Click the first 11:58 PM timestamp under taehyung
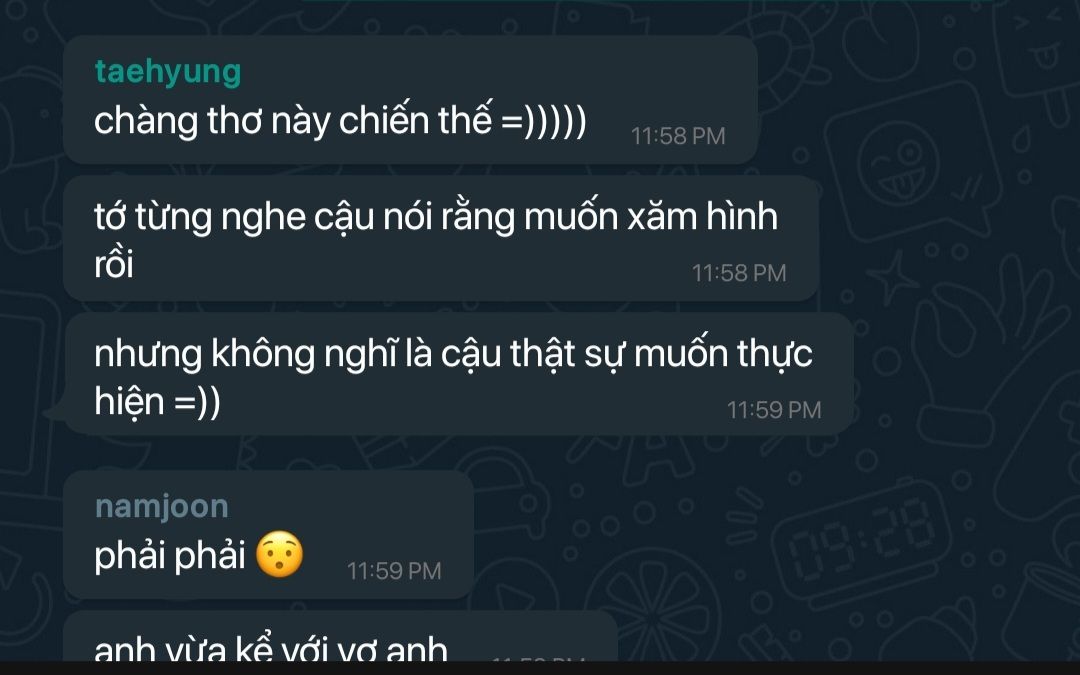Screen dimensions: 1080x675 (678, 136)
